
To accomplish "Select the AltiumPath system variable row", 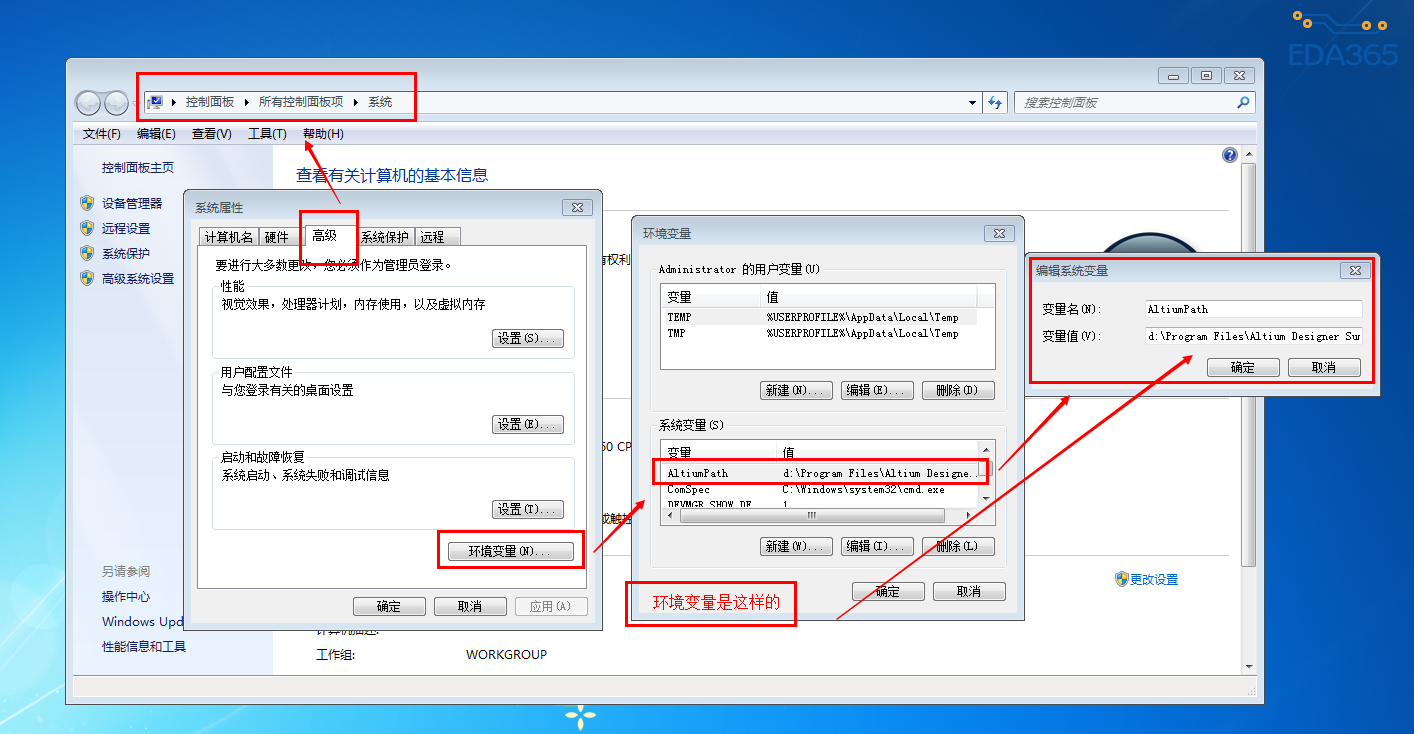I will pos(819,473).
